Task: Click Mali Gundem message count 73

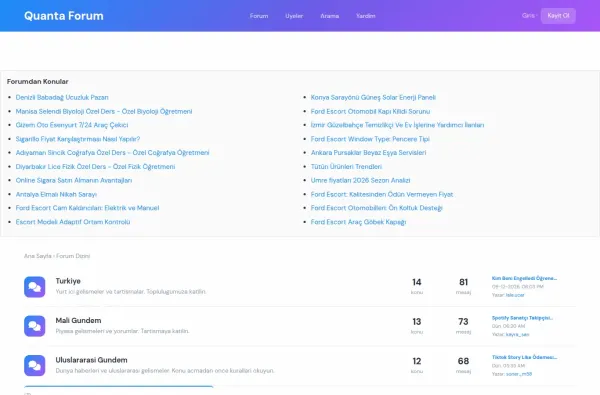Action: [x=463, y=322]
